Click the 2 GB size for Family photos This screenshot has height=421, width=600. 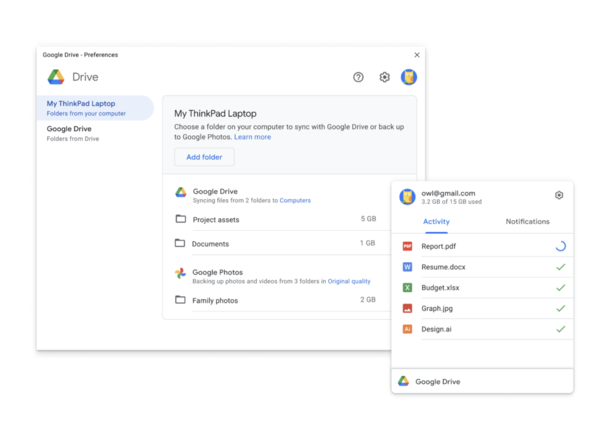(x=368, y=300)
